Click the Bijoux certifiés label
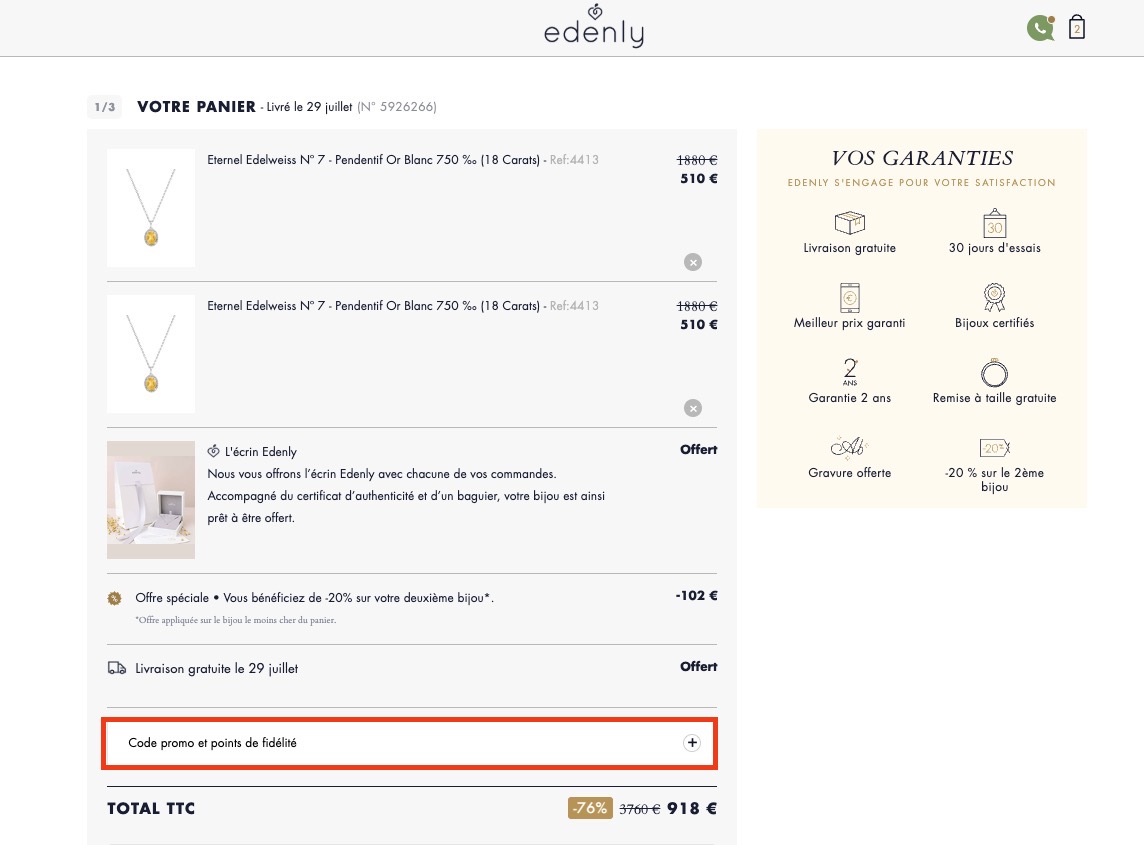 (x=994, y=323)
